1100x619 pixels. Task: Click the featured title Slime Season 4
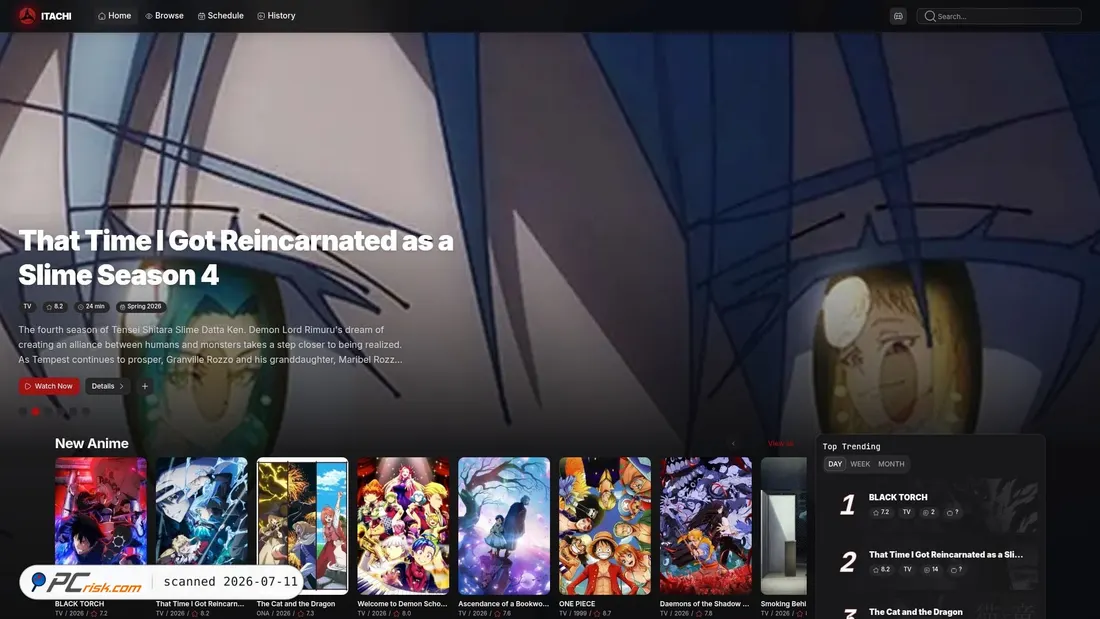(236, 258)
